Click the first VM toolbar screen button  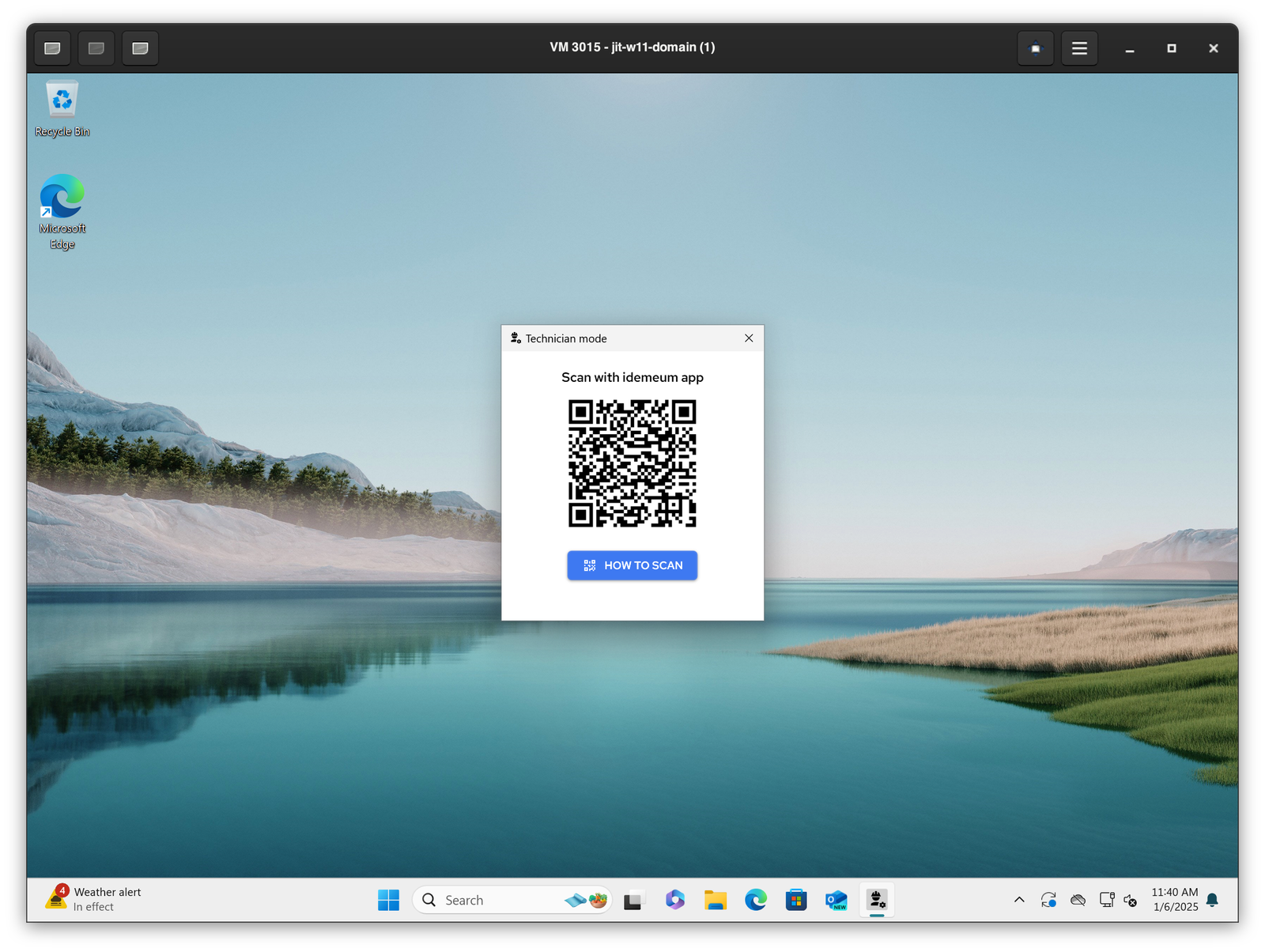tap(53, 48)
